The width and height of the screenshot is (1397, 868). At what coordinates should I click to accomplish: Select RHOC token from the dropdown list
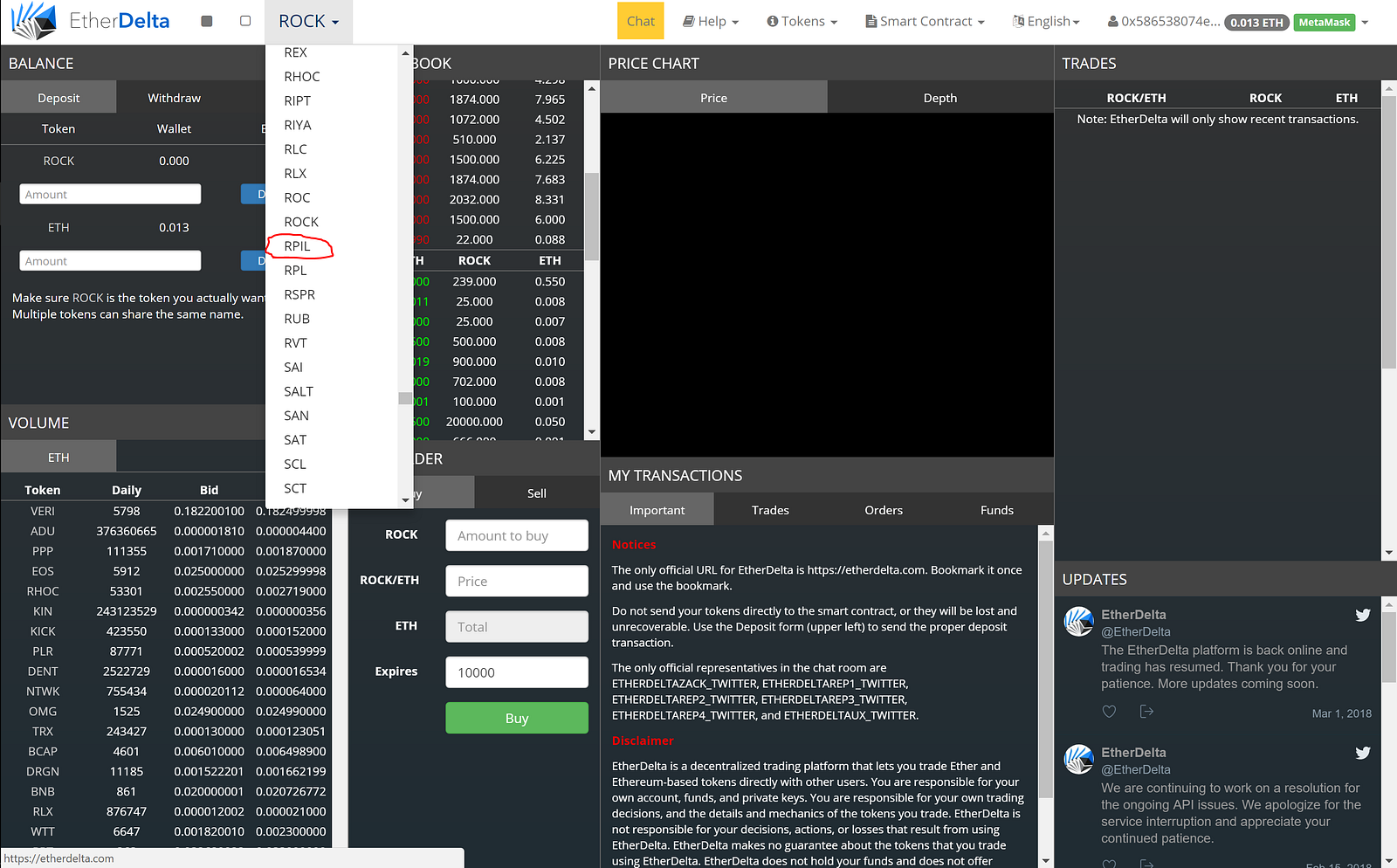302,77
